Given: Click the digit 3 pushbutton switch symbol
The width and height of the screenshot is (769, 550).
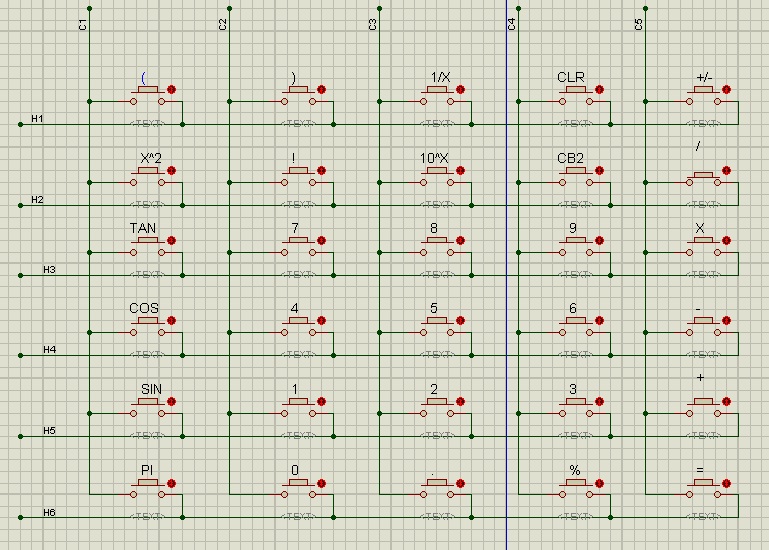Looking at the screenshot, I should point(576,408).
